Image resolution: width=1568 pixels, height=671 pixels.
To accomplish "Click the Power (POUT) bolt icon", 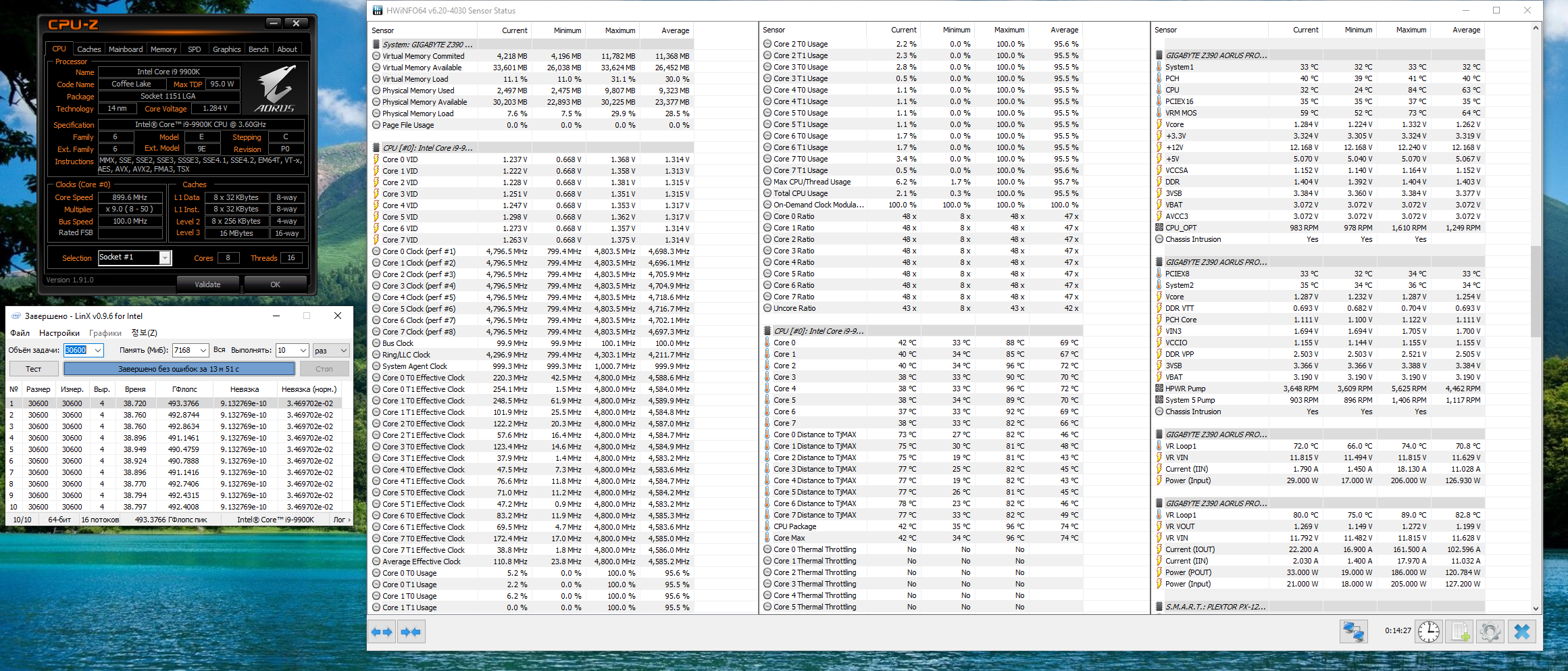I will coord(1159,572).
